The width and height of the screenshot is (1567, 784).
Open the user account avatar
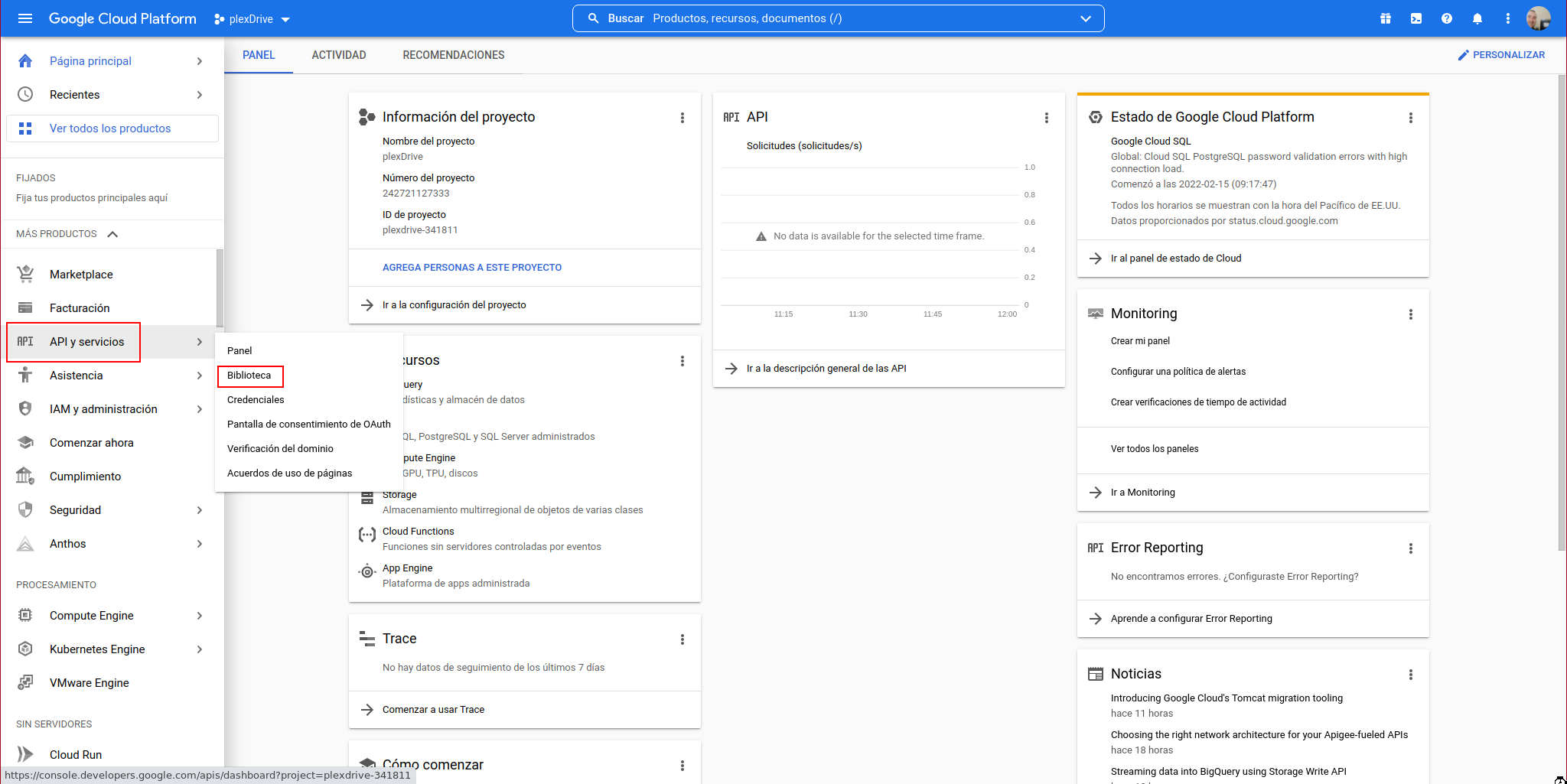1538,18
